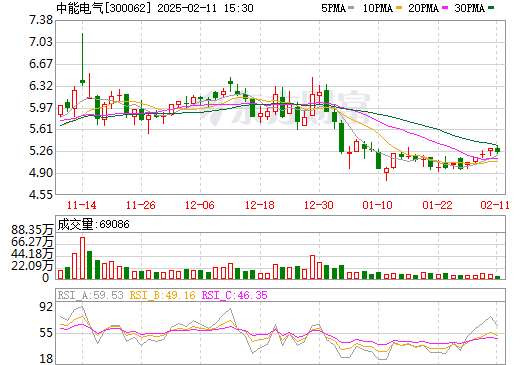Click the 成交量:69086 volume label
The image size is (520, 365).
94,224
